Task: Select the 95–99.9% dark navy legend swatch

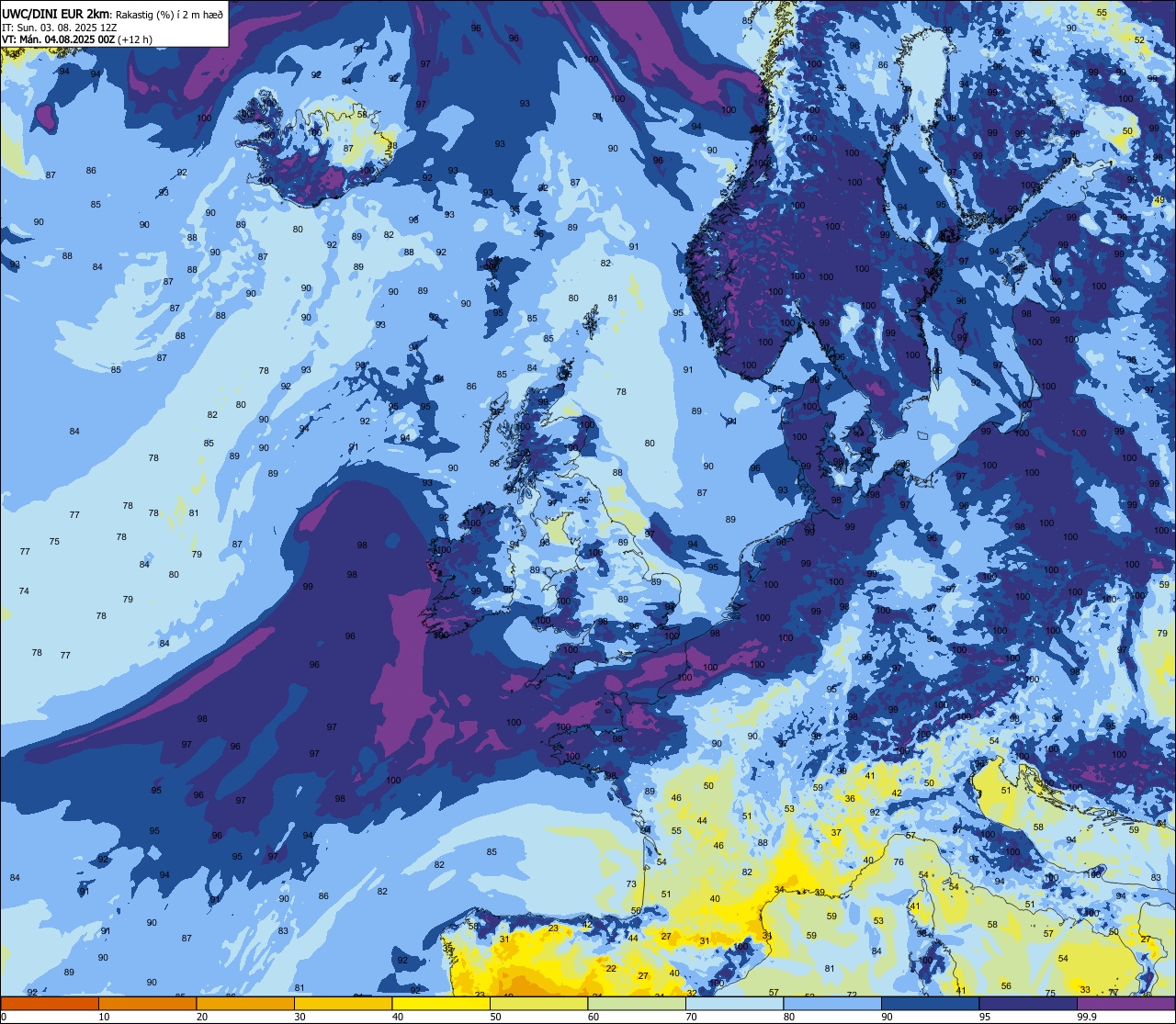Action: click(x=1028, y=1003)
